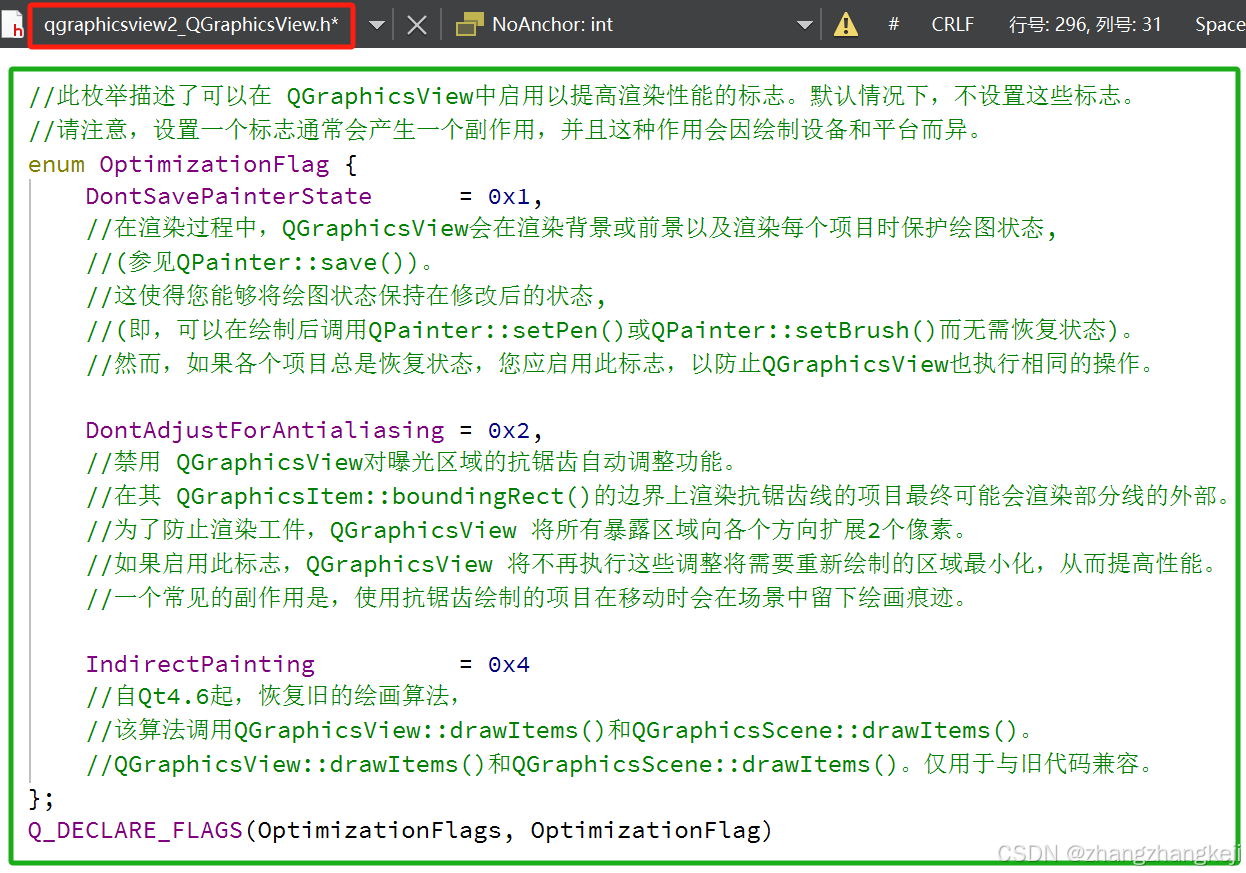The height and width of the screenshot is (873, 1246).
Task: Expand the symbol list dropdown arrow
Action: pyautogui.click(x=805, y=25)
